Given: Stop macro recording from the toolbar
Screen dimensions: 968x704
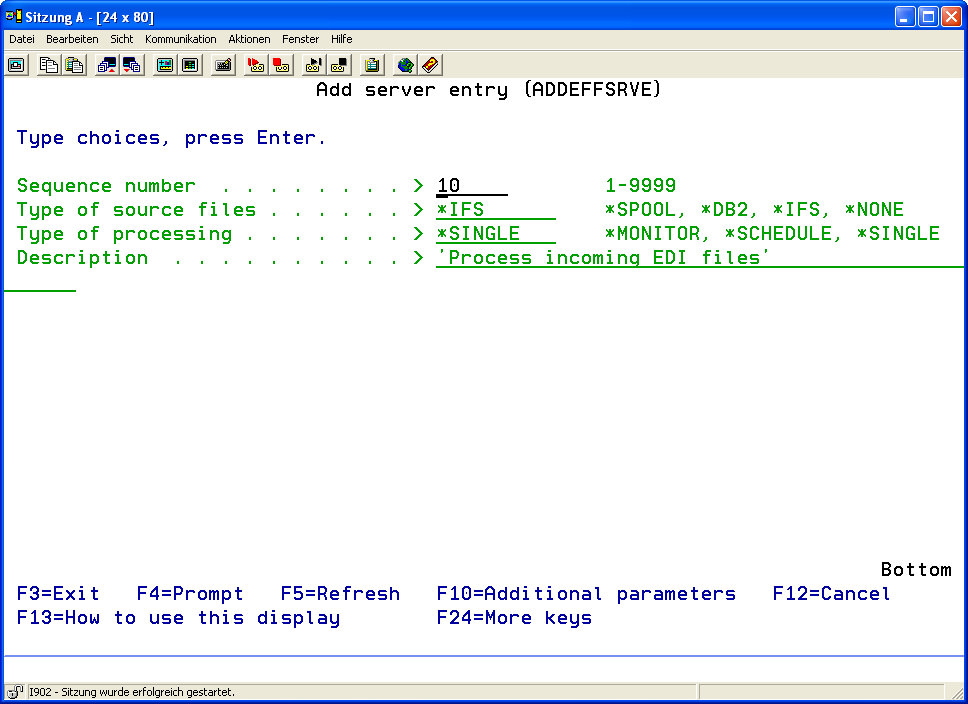Looking at the screenshot, I should coord(281,65).
